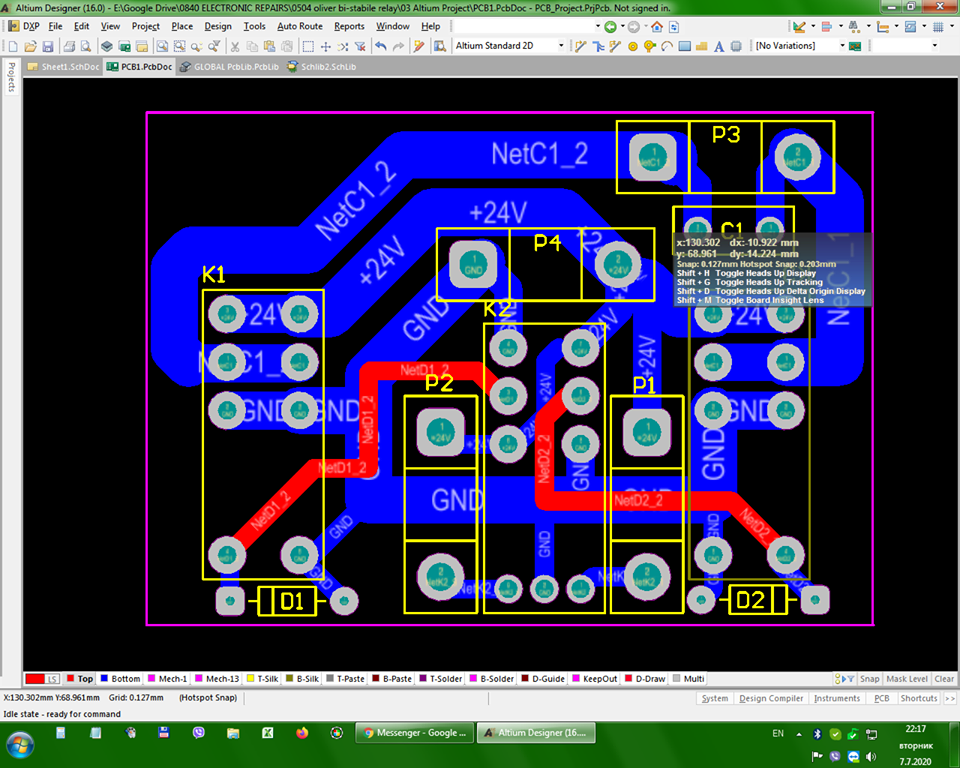The height and width of the screenshot is (768, 960).
Task: Expand the Back button history arrow
Action: click(x=623, y=26)
